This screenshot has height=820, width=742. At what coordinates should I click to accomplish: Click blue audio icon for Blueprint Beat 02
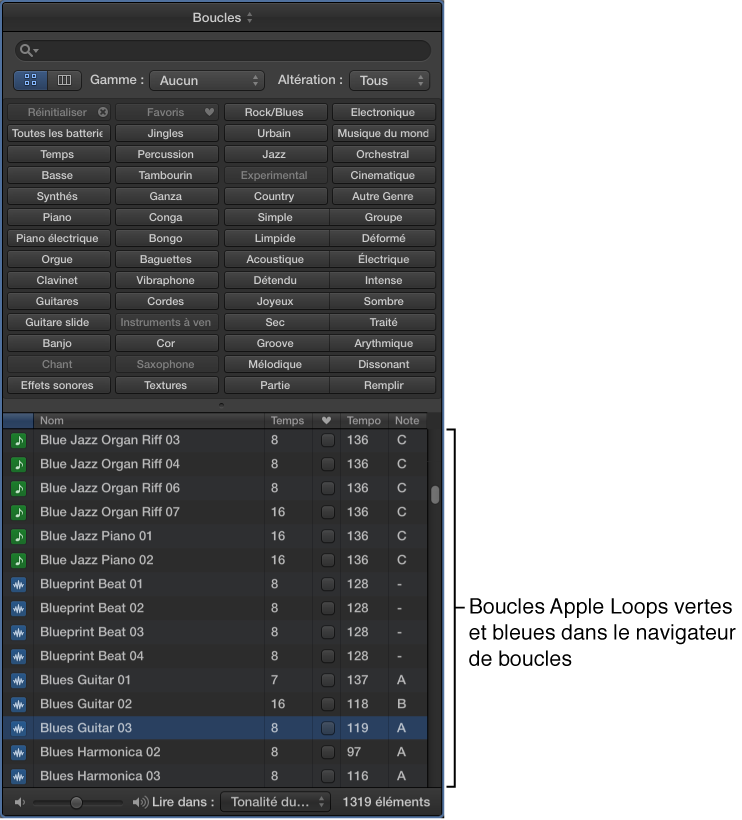click(19, 609)
